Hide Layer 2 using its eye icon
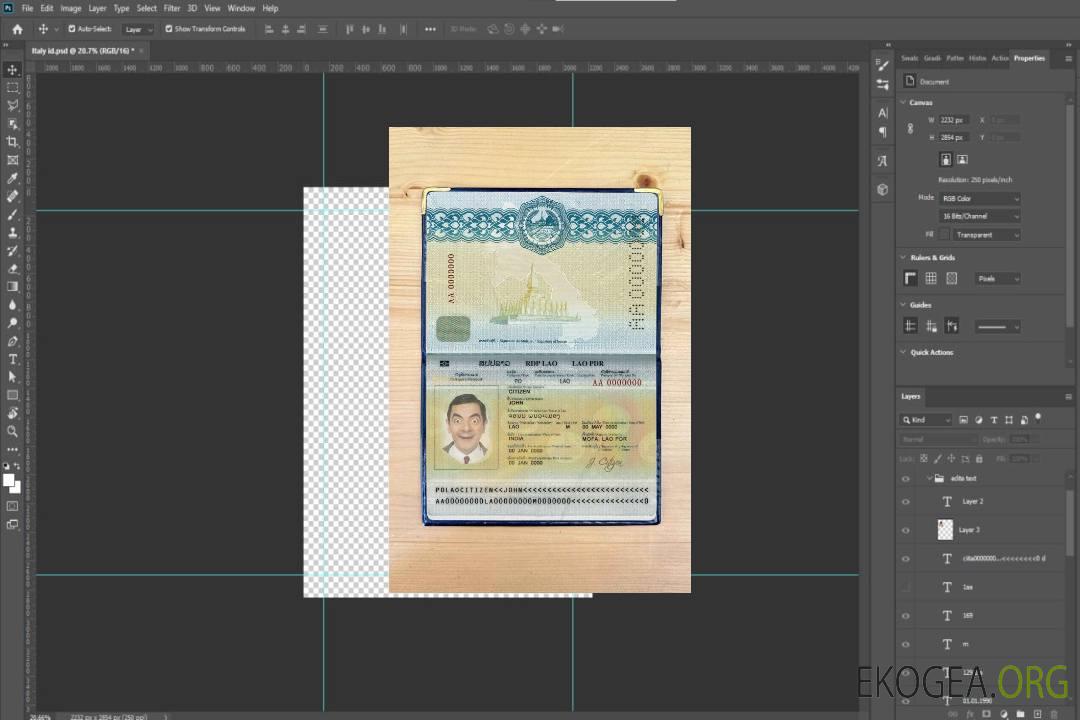The image size is (1080, 720). point(906,501)
